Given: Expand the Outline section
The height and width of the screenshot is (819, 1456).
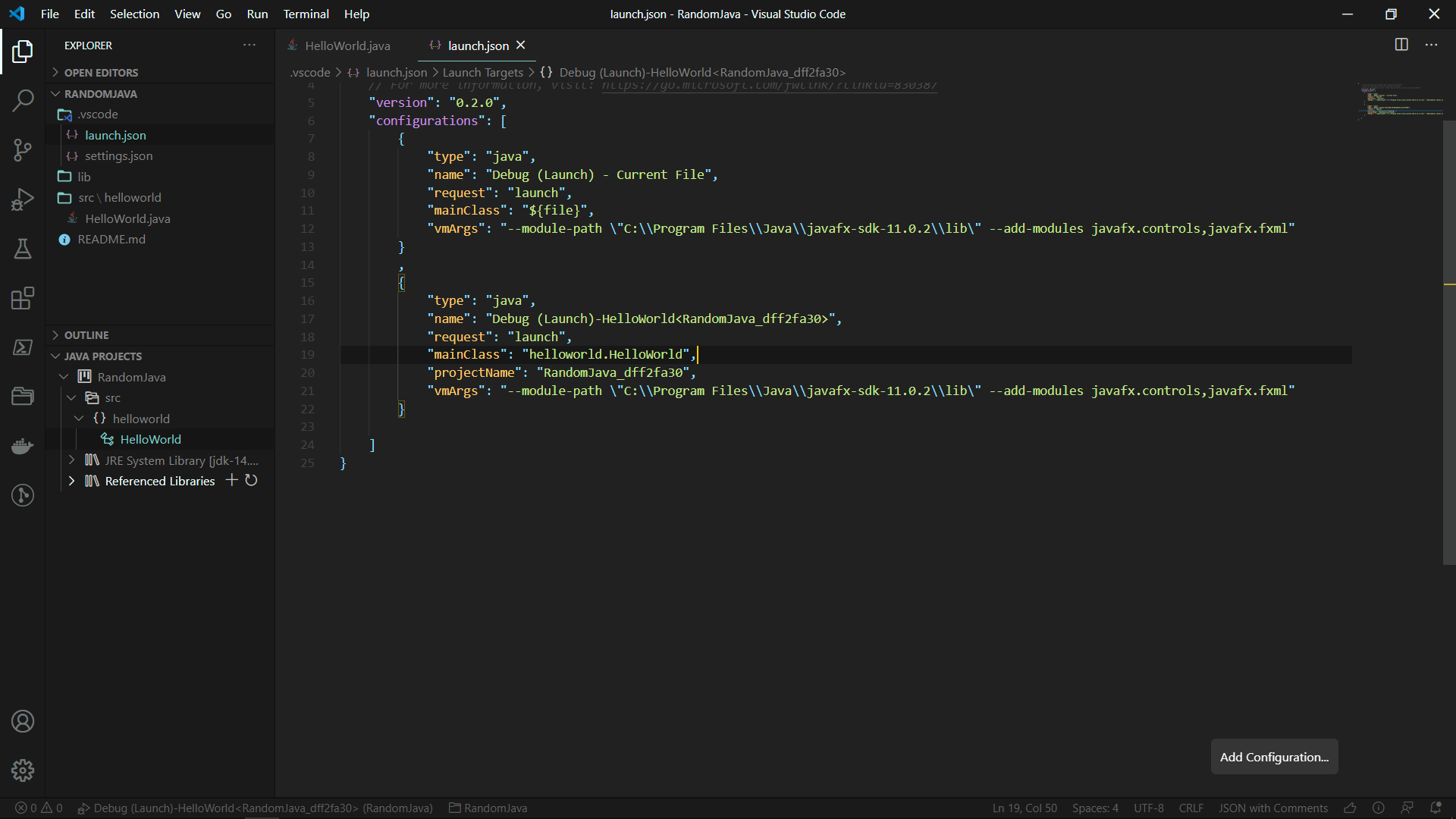Looking at the screenshot, I should [x=86, y=335].
